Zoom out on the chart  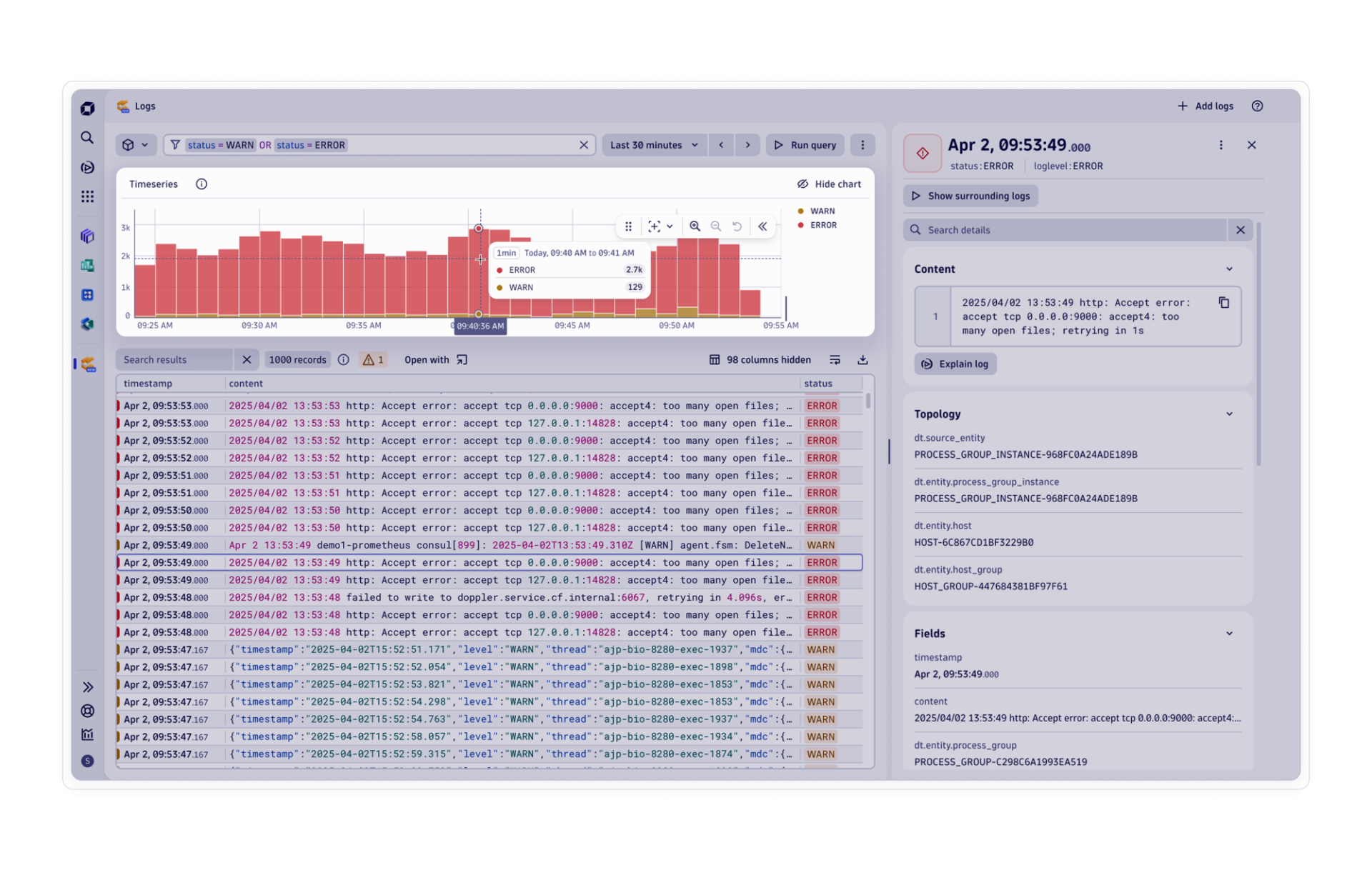pyautogui.click(x=715, y=226)
